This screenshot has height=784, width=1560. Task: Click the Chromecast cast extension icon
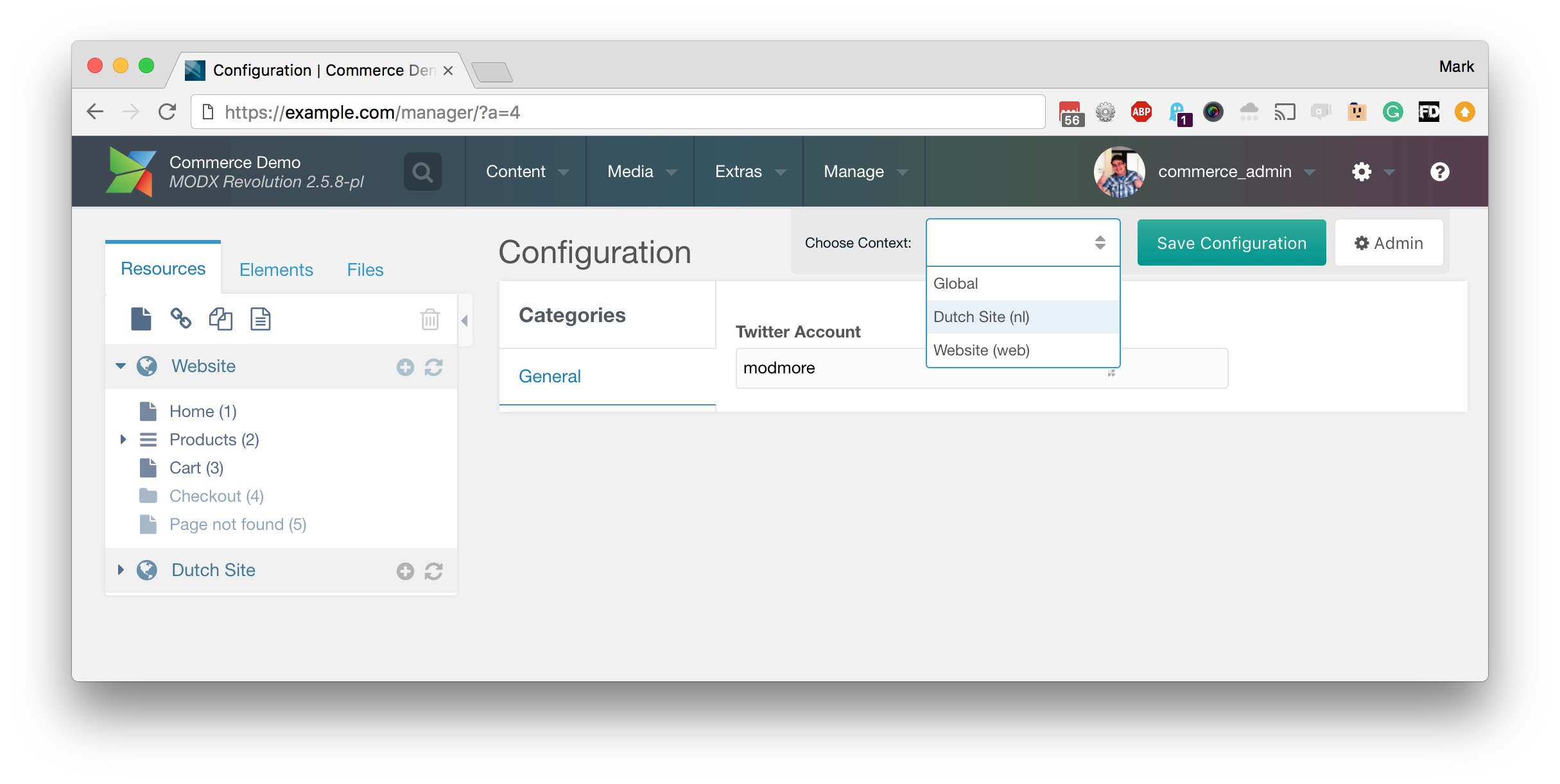click(x=1285, y=112)
